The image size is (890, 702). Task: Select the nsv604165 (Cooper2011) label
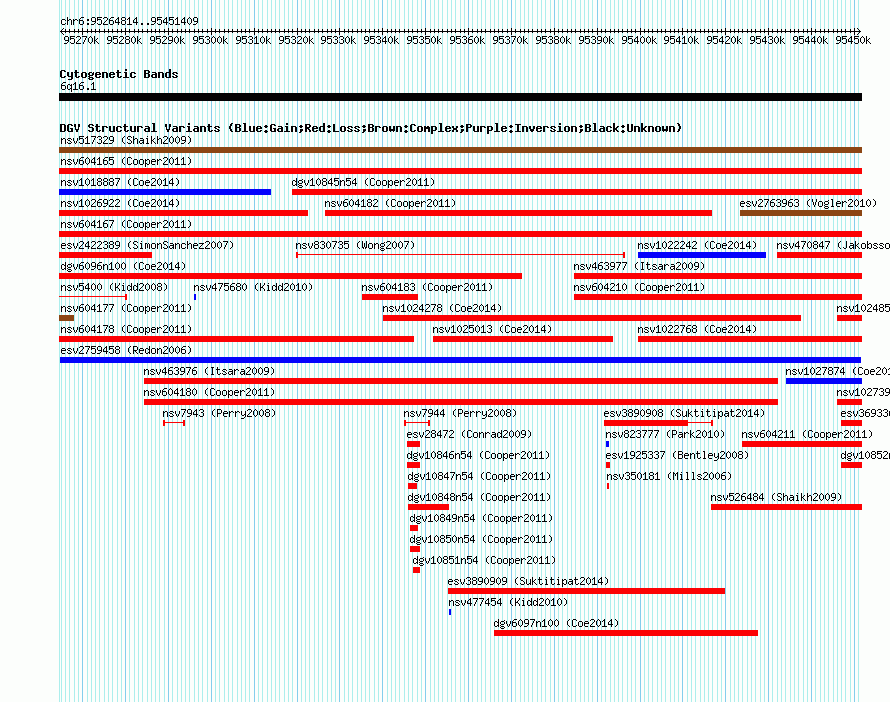coord(126,161)
